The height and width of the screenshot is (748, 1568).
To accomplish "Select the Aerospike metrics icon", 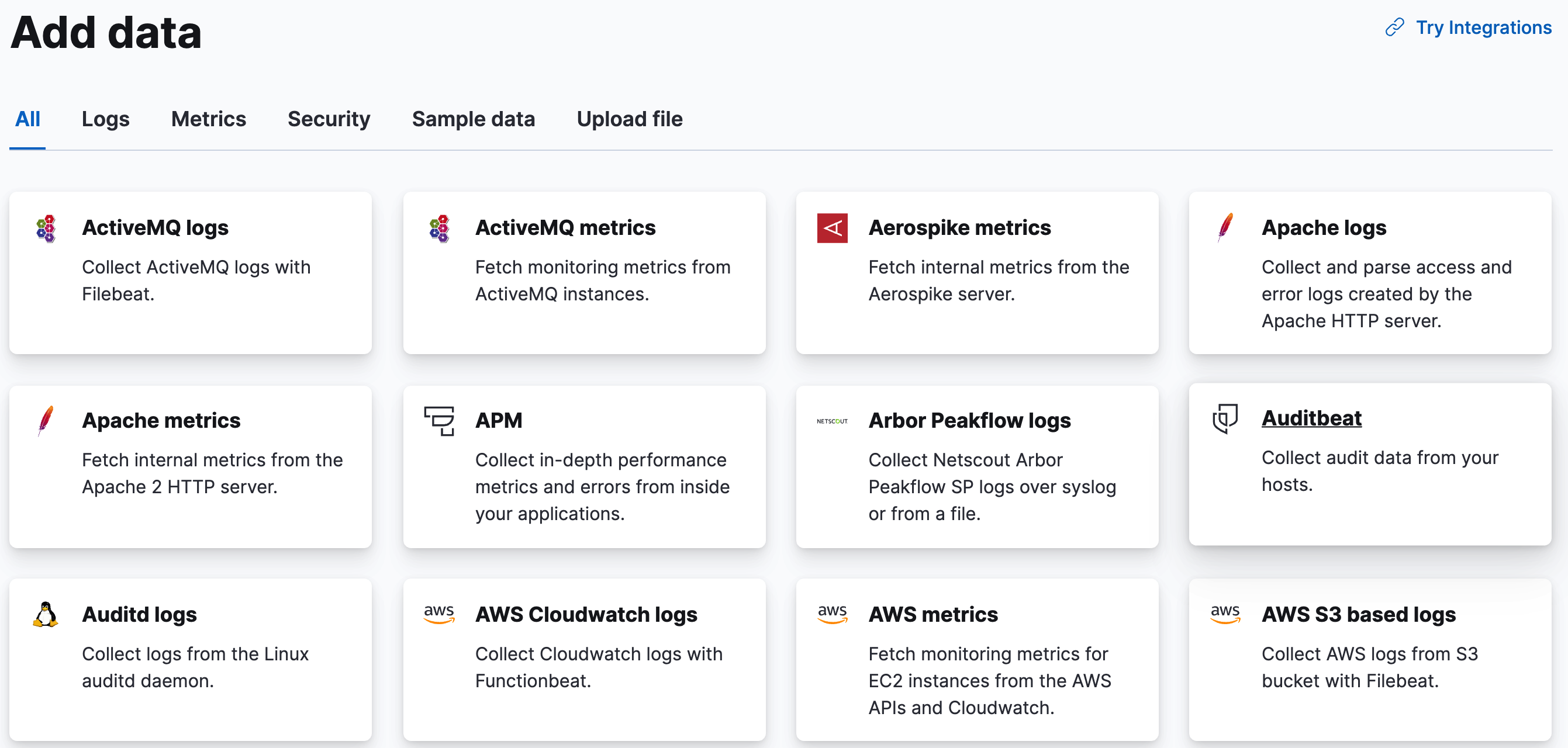I will 833,228.
